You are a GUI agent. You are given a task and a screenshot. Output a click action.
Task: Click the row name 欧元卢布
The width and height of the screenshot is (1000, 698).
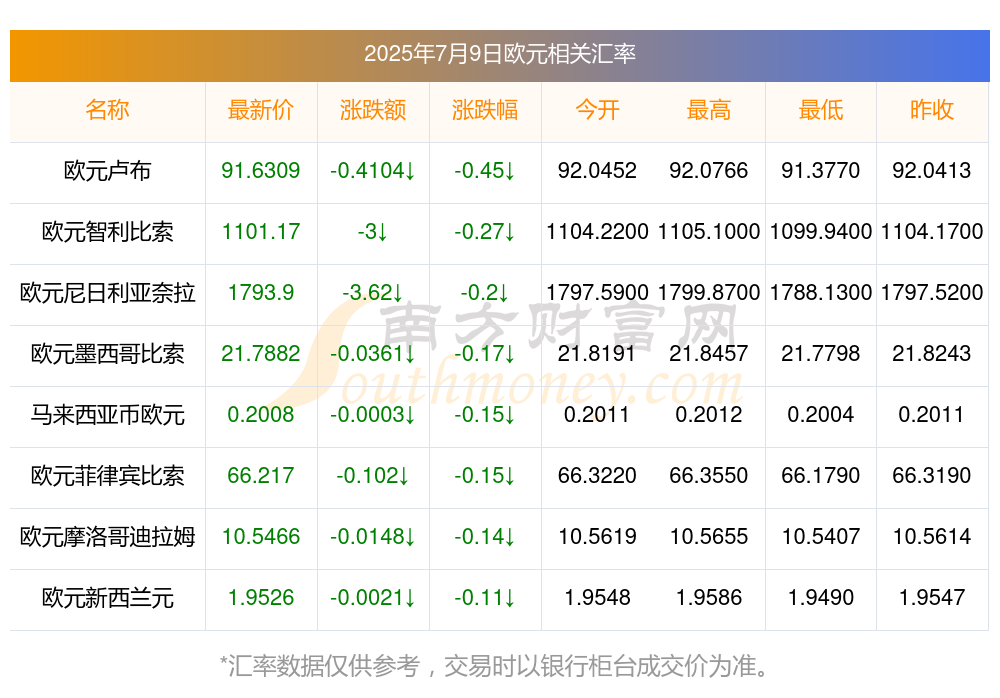point(107,170)
